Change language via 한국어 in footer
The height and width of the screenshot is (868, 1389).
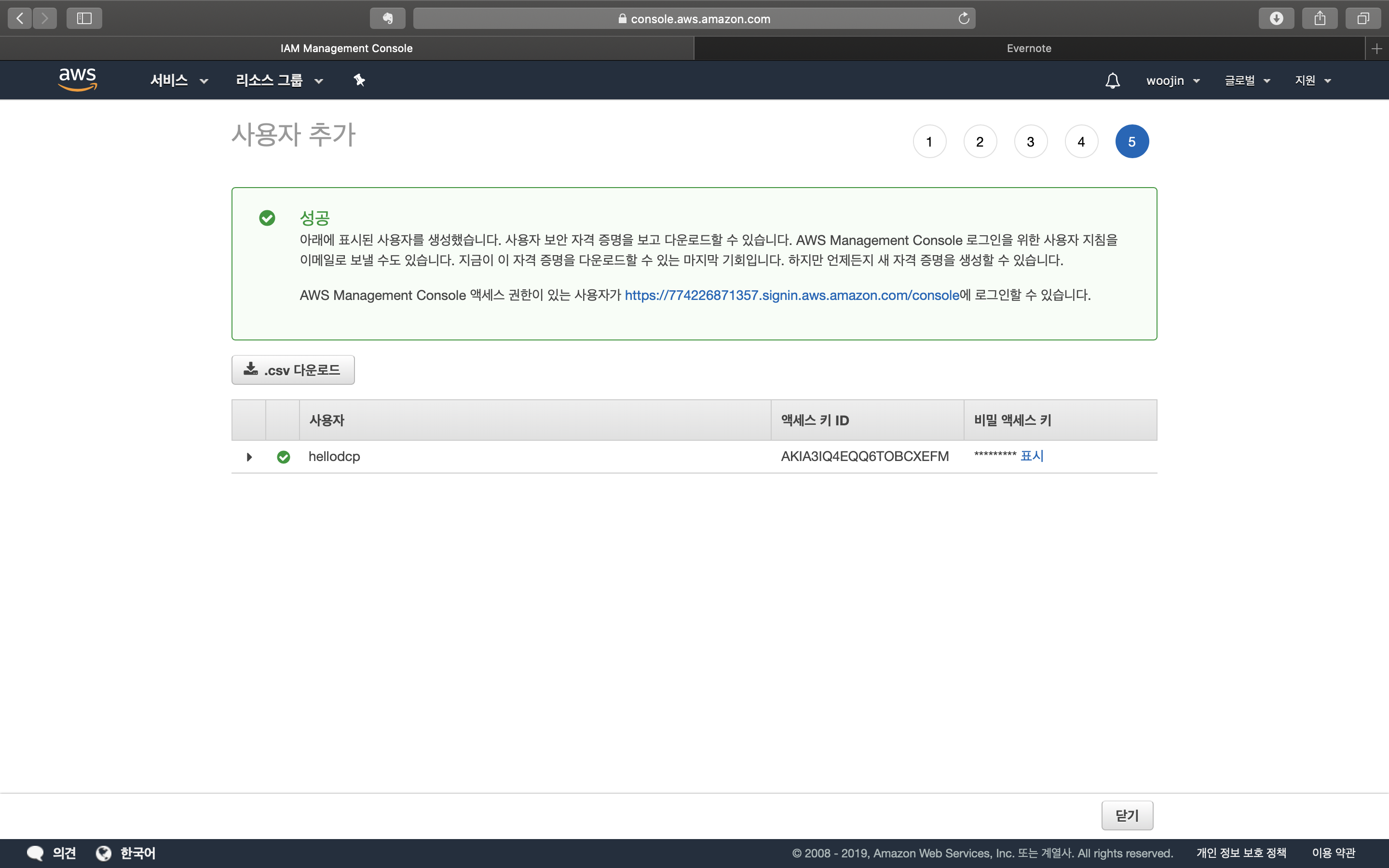[x=138, y=853]
